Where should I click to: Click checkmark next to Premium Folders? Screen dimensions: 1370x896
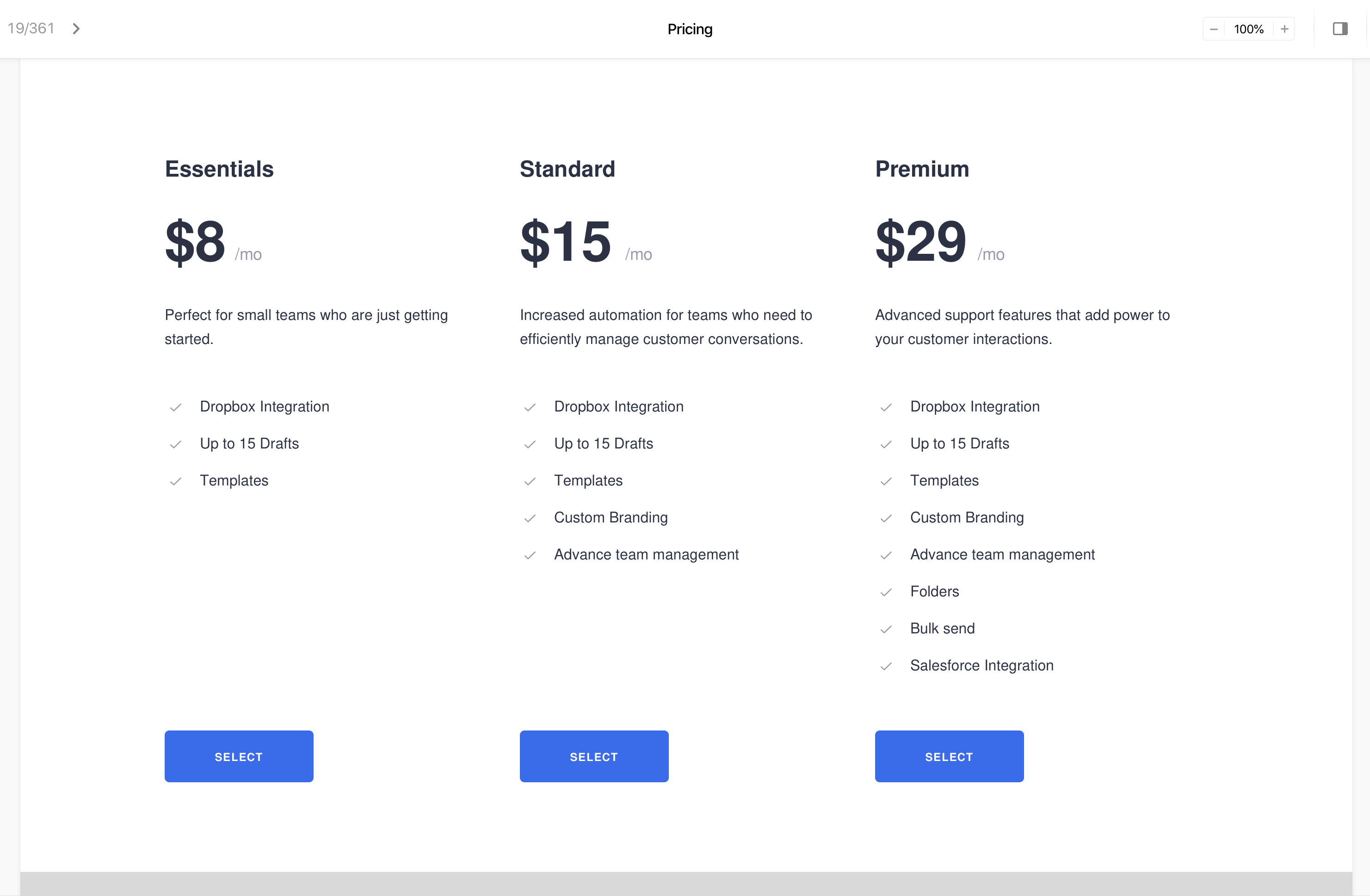[x=886, y=592]
